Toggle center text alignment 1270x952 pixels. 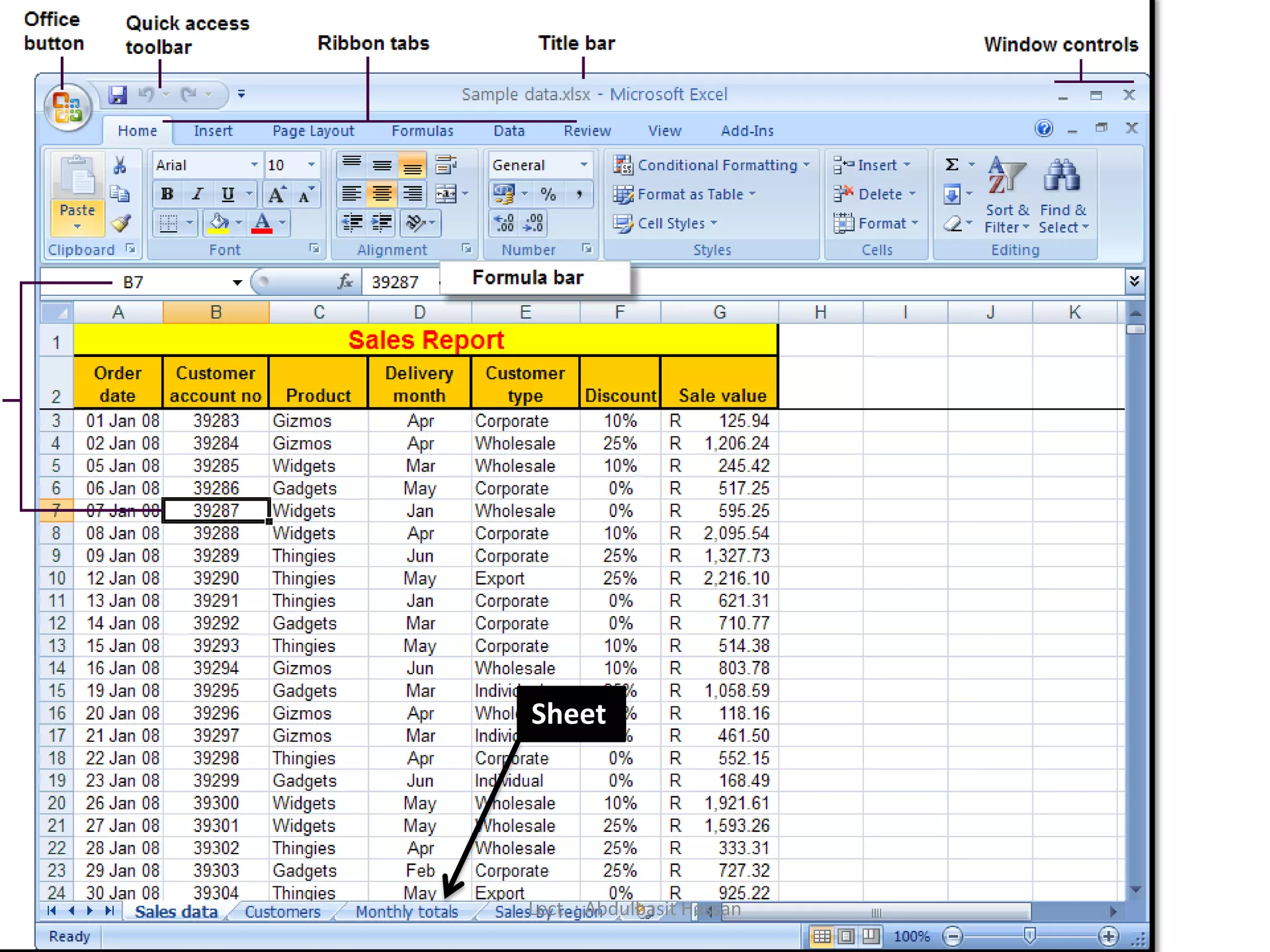(x=382, y=195)
